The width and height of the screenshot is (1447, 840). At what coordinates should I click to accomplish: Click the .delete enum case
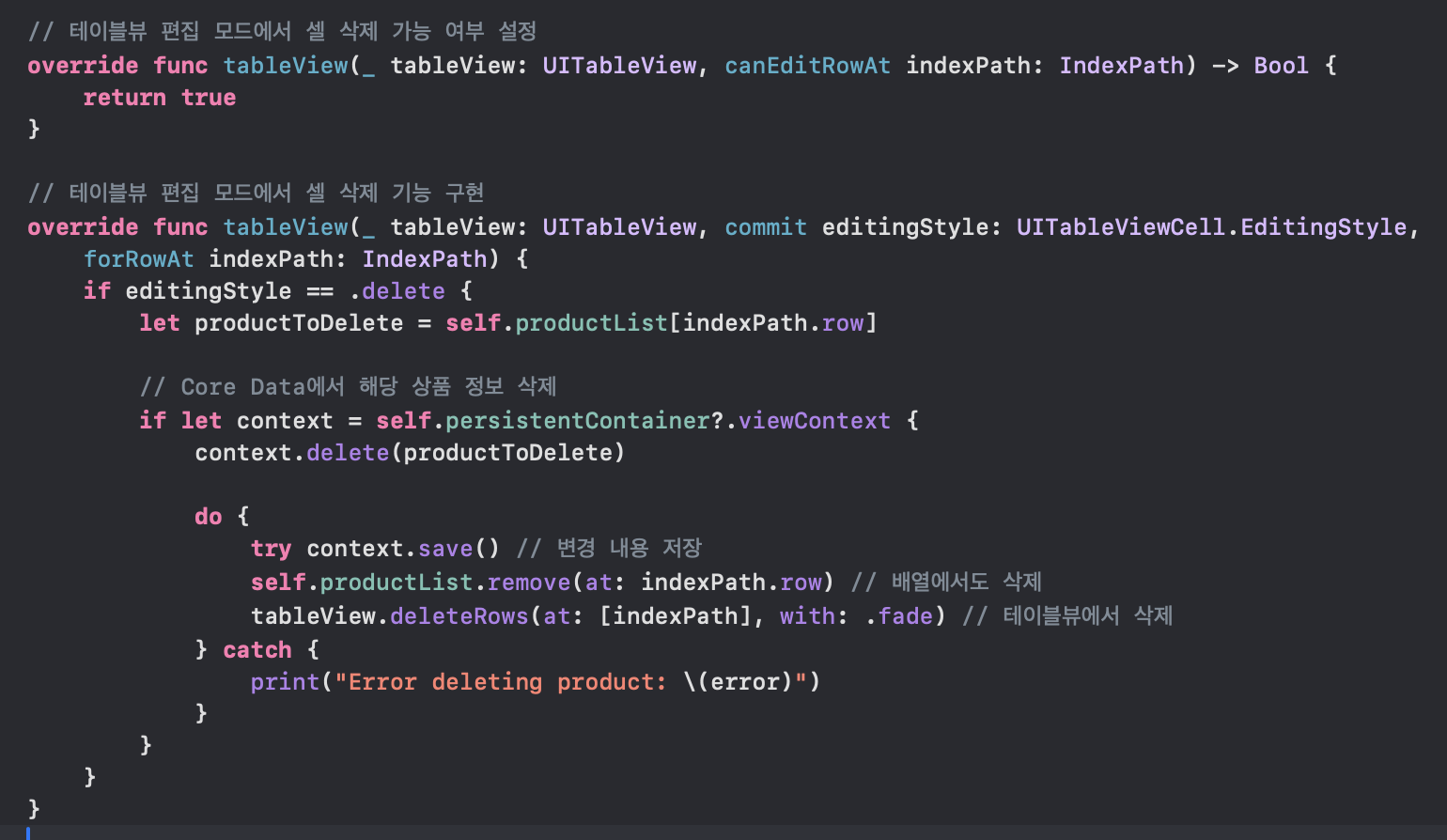[397, 291]
